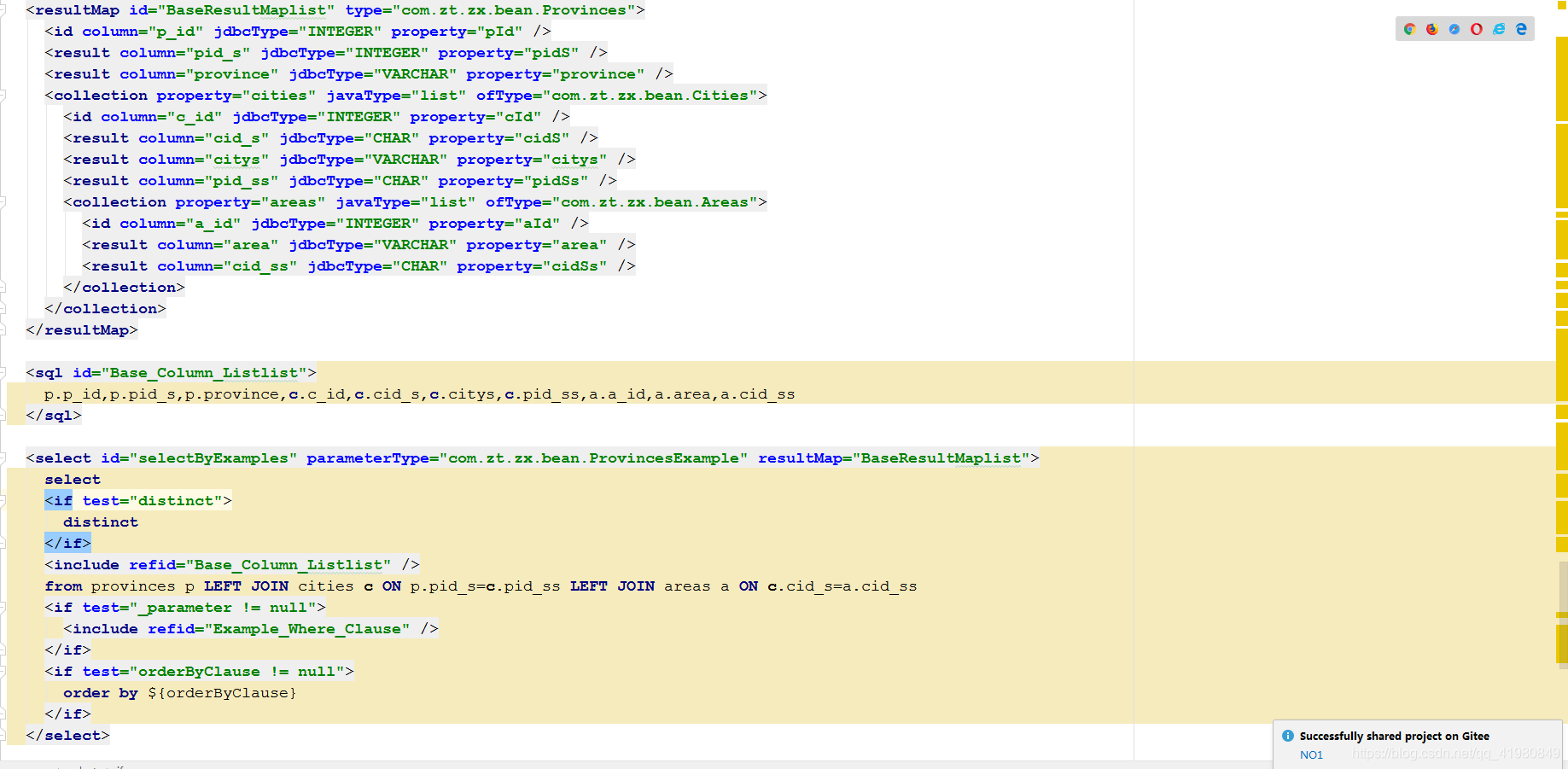Click the info icon in Gitee notification
The height and width of the screenshot is (769, 1568).
click(x=1288, y=736)
